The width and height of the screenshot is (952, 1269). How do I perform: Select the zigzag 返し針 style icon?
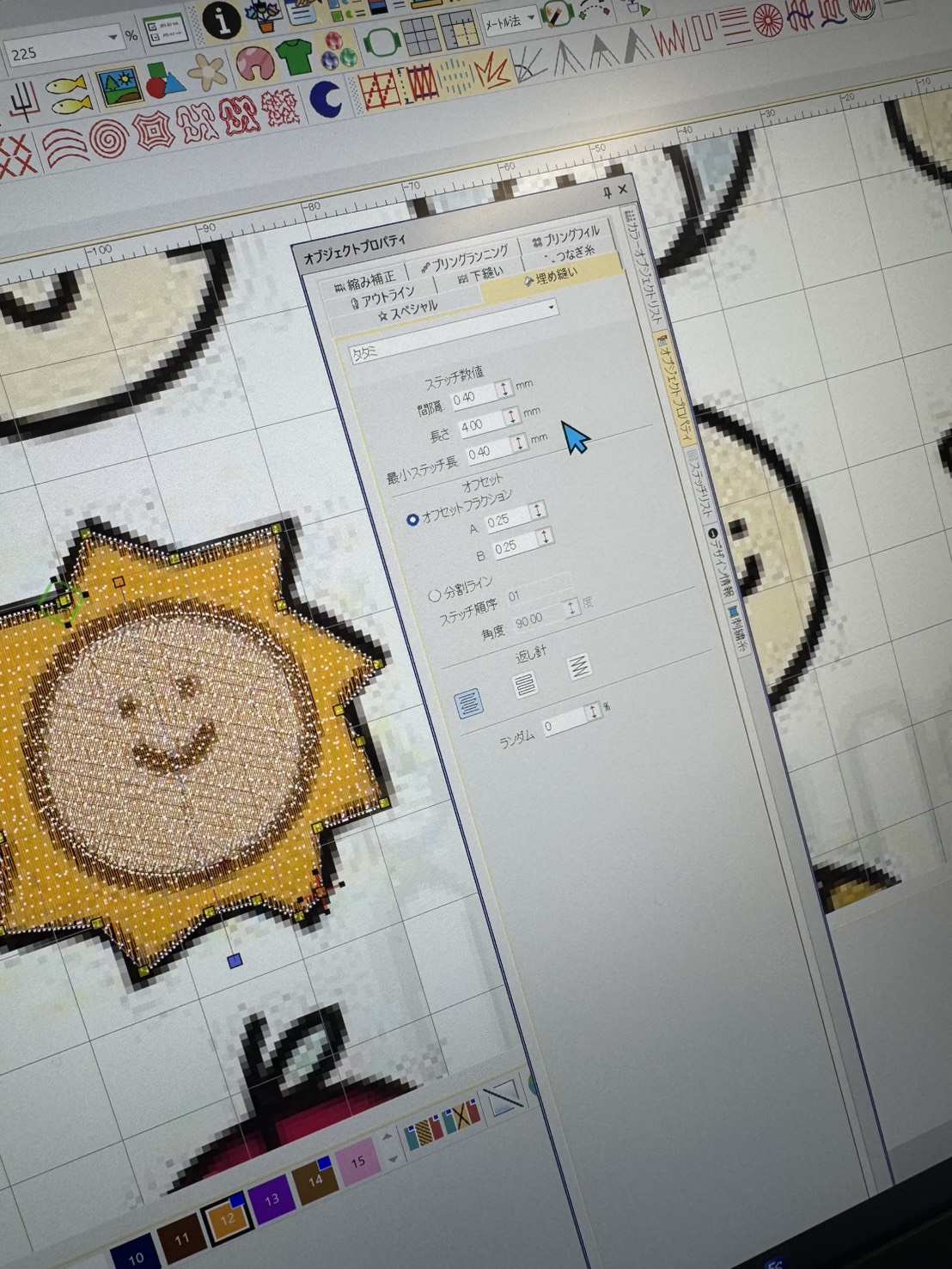pyautogui.click(x=579, y=667)
